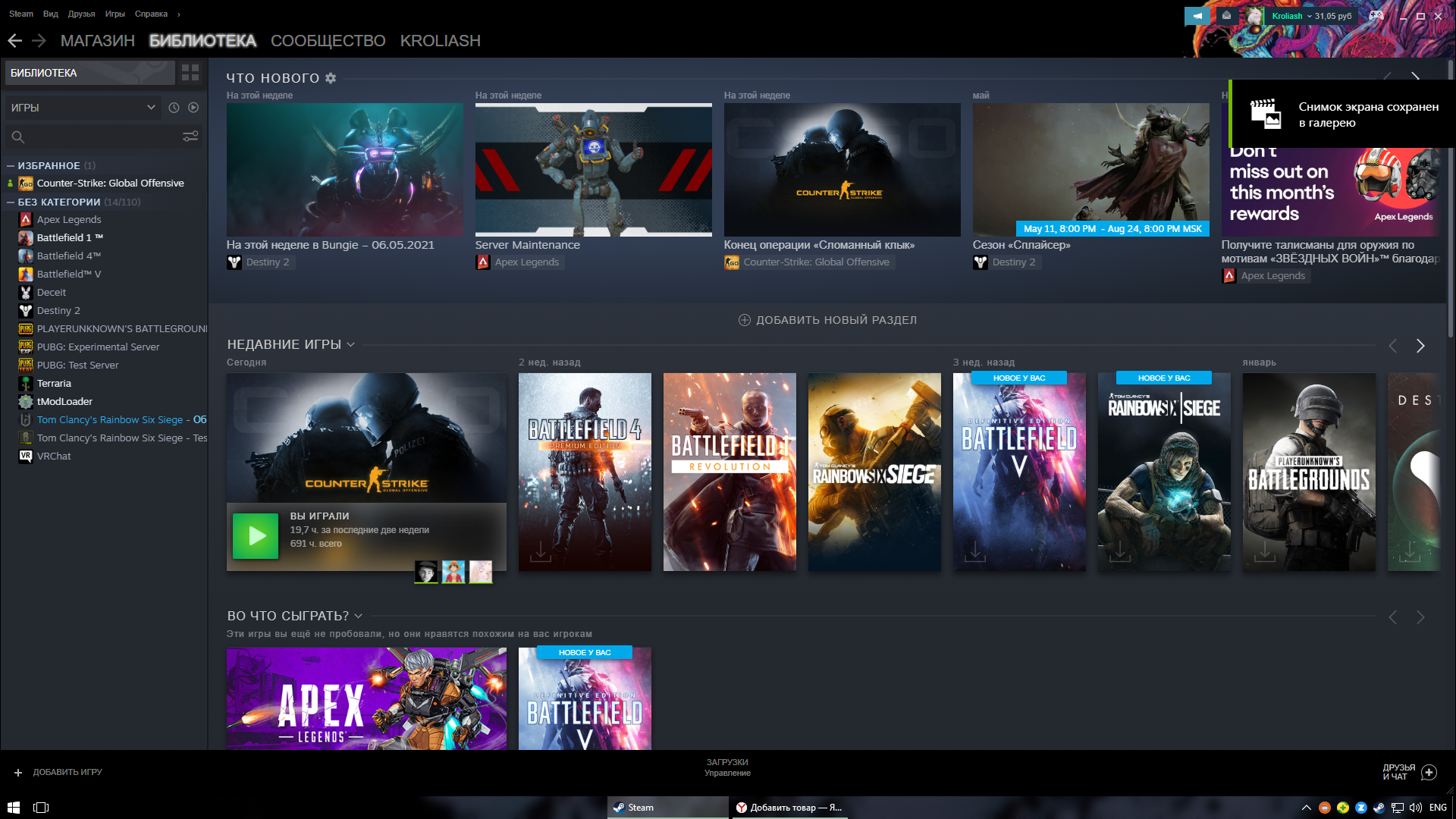1456x819 pixels.
Task: Open friends and chat plus icon
Action: click(x=1429, y=772)
